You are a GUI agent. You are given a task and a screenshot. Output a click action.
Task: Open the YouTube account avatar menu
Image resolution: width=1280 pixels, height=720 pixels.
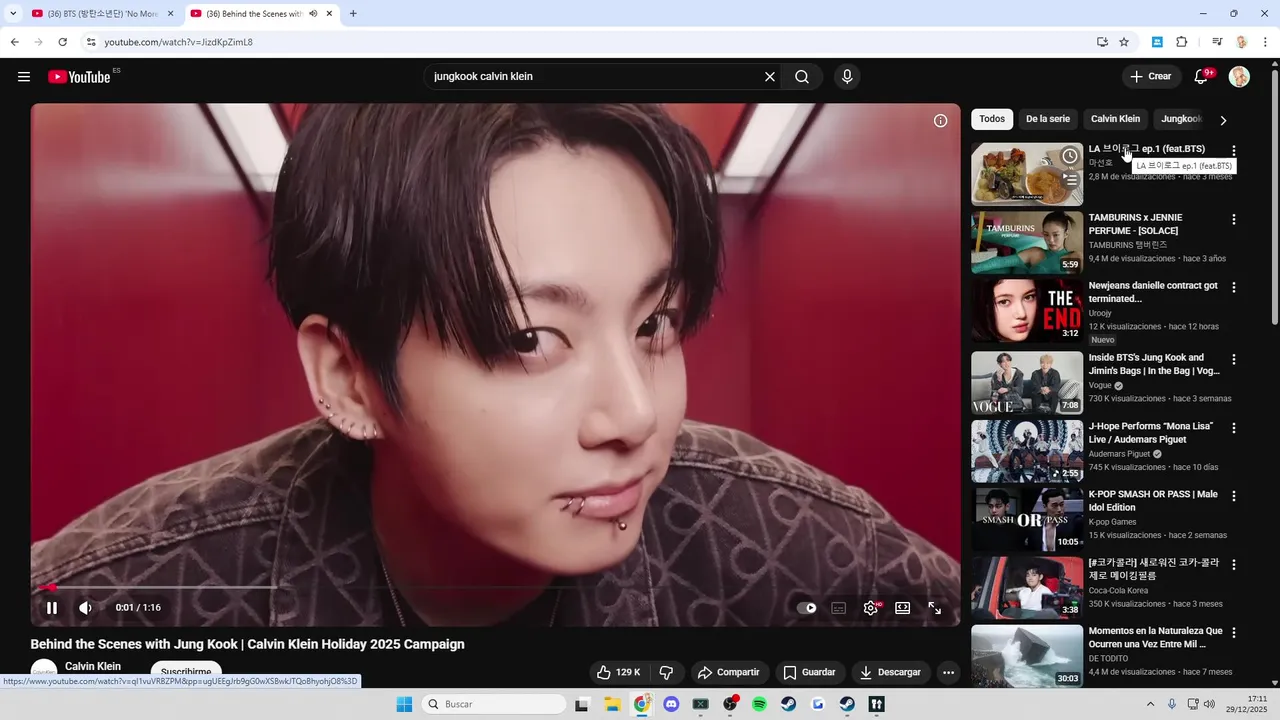pyautogui.click(x=1239, y=77)
